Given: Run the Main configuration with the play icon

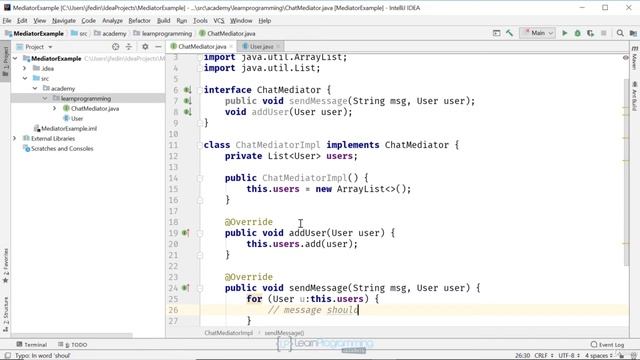Looking at the screenshot, I should coord(564,33).
